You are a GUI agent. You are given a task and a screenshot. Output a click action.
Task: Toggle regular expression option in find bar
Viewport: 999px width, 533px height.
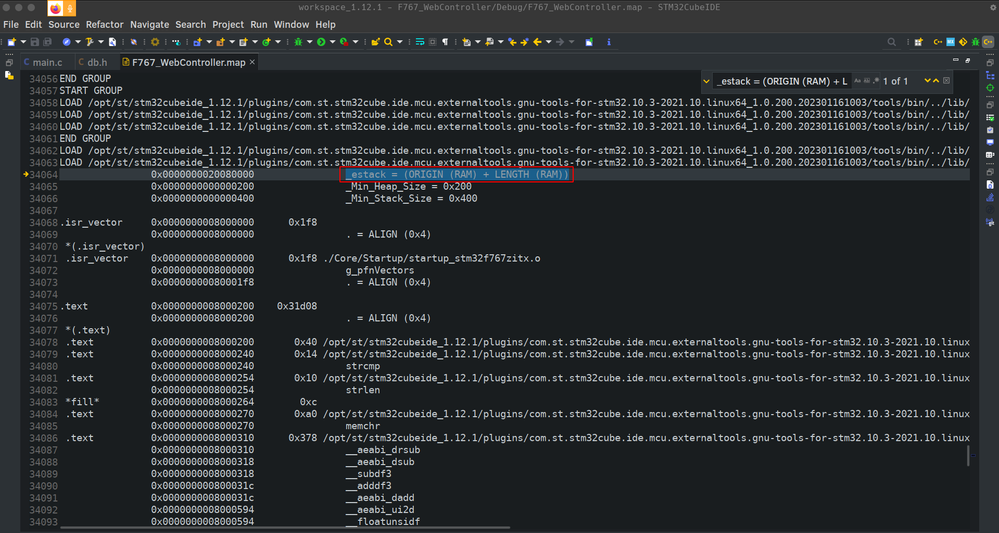(876, 81)
